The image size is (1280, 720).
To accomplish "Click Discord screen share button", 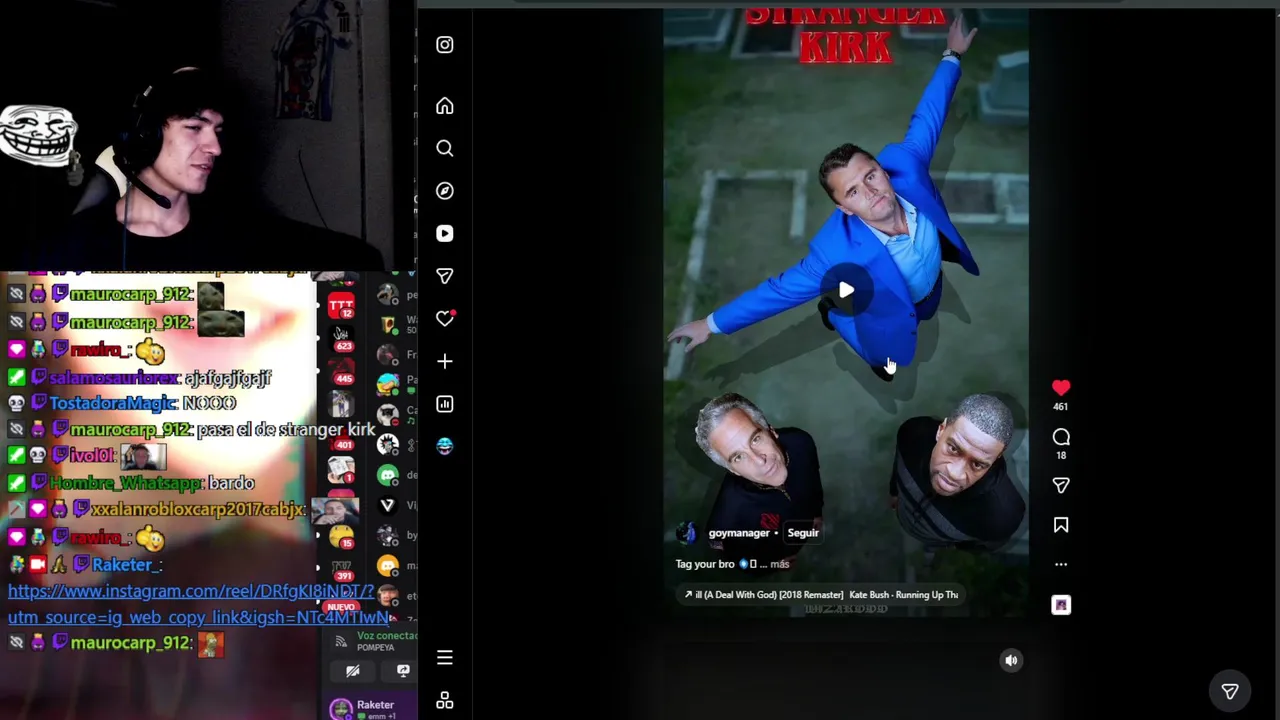I will (403, 671).
